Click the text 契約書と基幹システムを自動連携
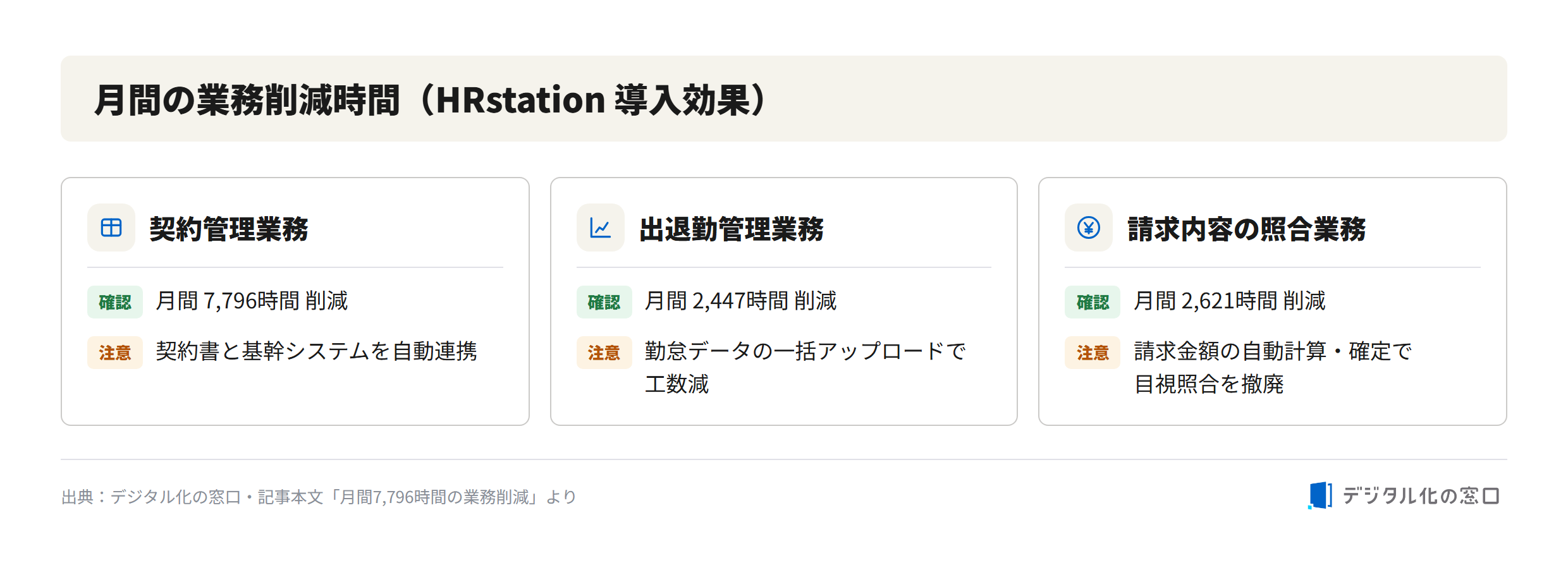The height and width of the screenshot is (570, 1568). click(x=316, y=351)
